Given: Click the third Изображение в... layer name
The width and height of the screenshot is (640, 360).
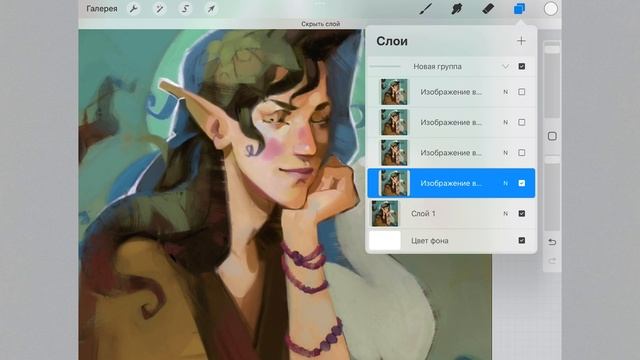Looking at the screenshot, I should point(451,153).
